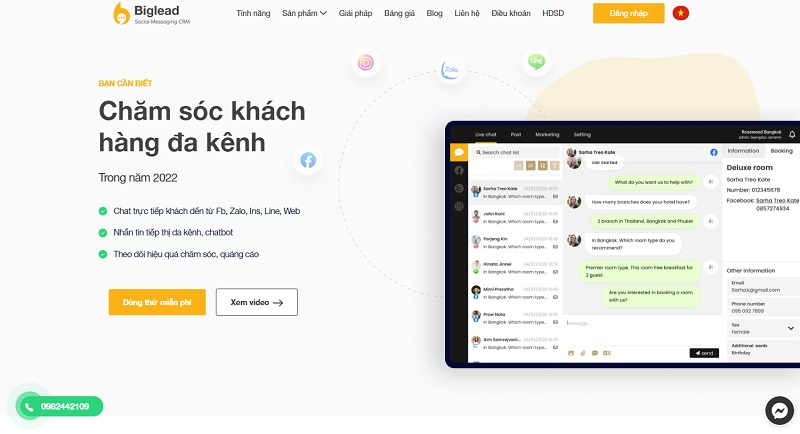Click the Xem video button

pos(257,302)
